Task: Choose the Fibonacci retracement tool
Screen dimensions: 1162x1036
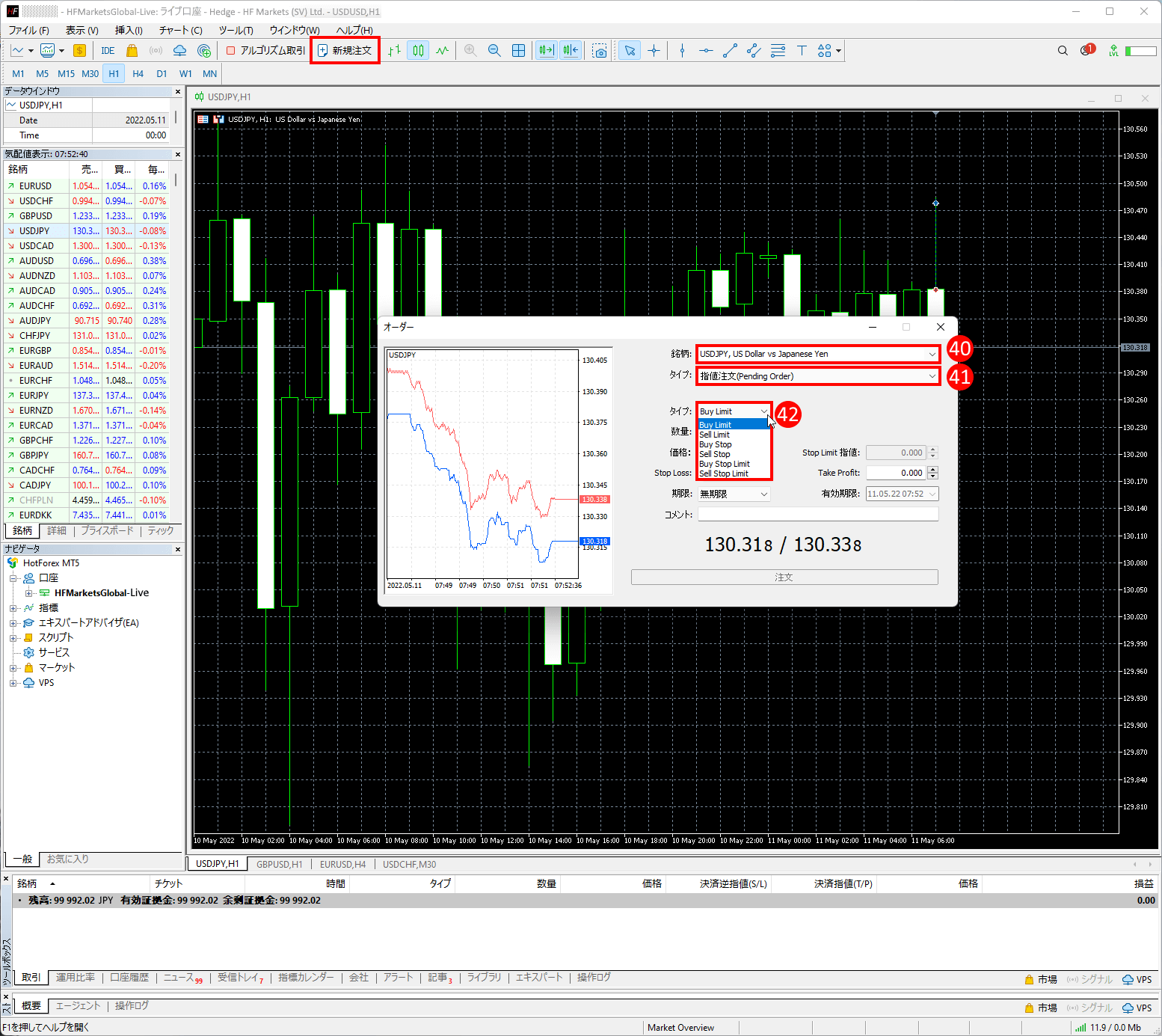Action: point(778,51)
